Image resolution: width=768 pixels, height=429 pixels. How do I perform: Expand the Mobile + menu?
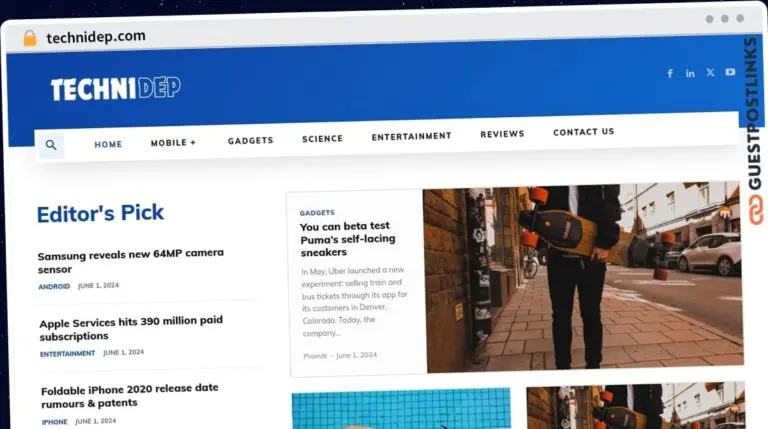click(x=173, y=143)
